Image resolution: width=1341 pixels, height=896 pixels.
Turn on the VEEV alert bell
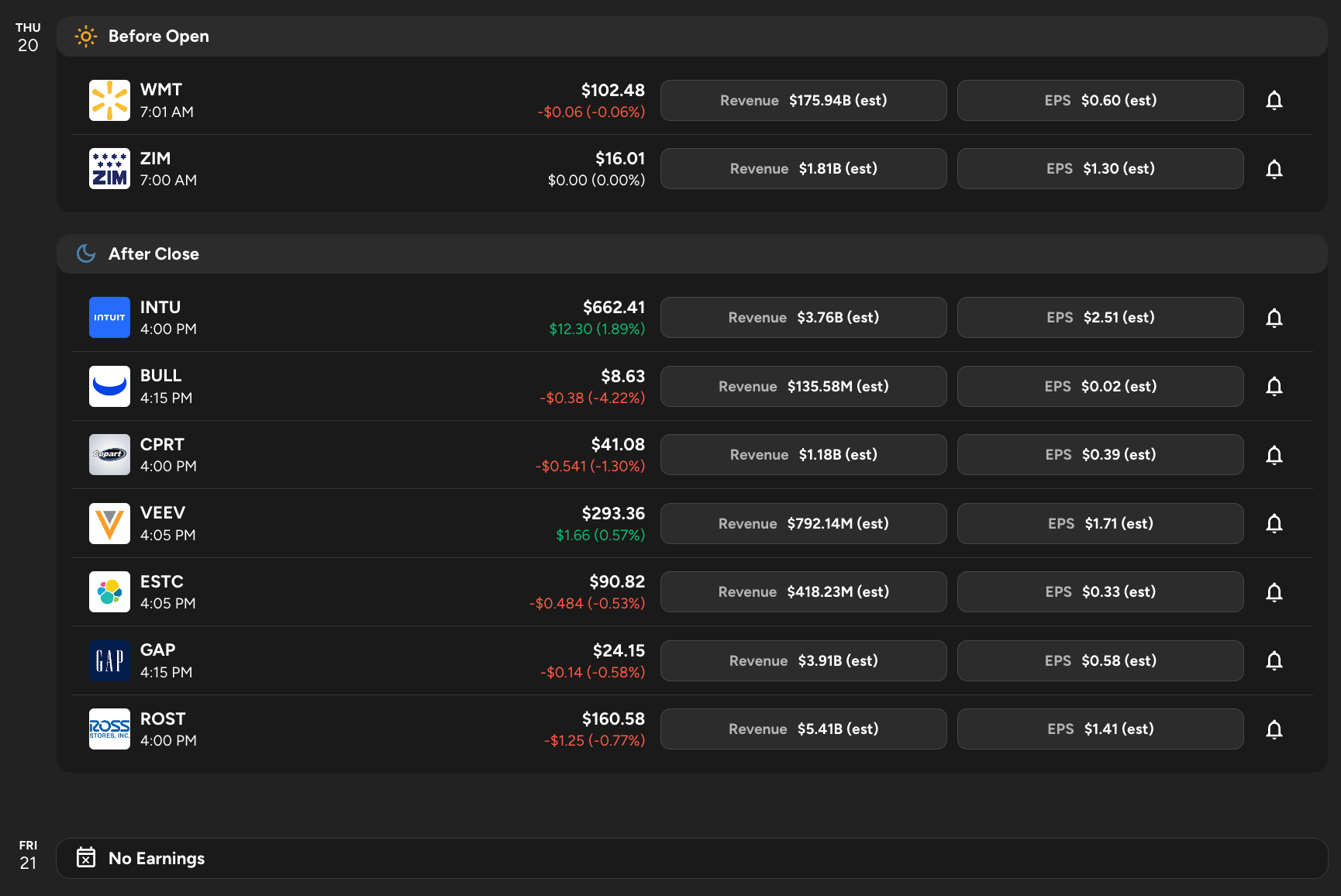click(1274, 523)
